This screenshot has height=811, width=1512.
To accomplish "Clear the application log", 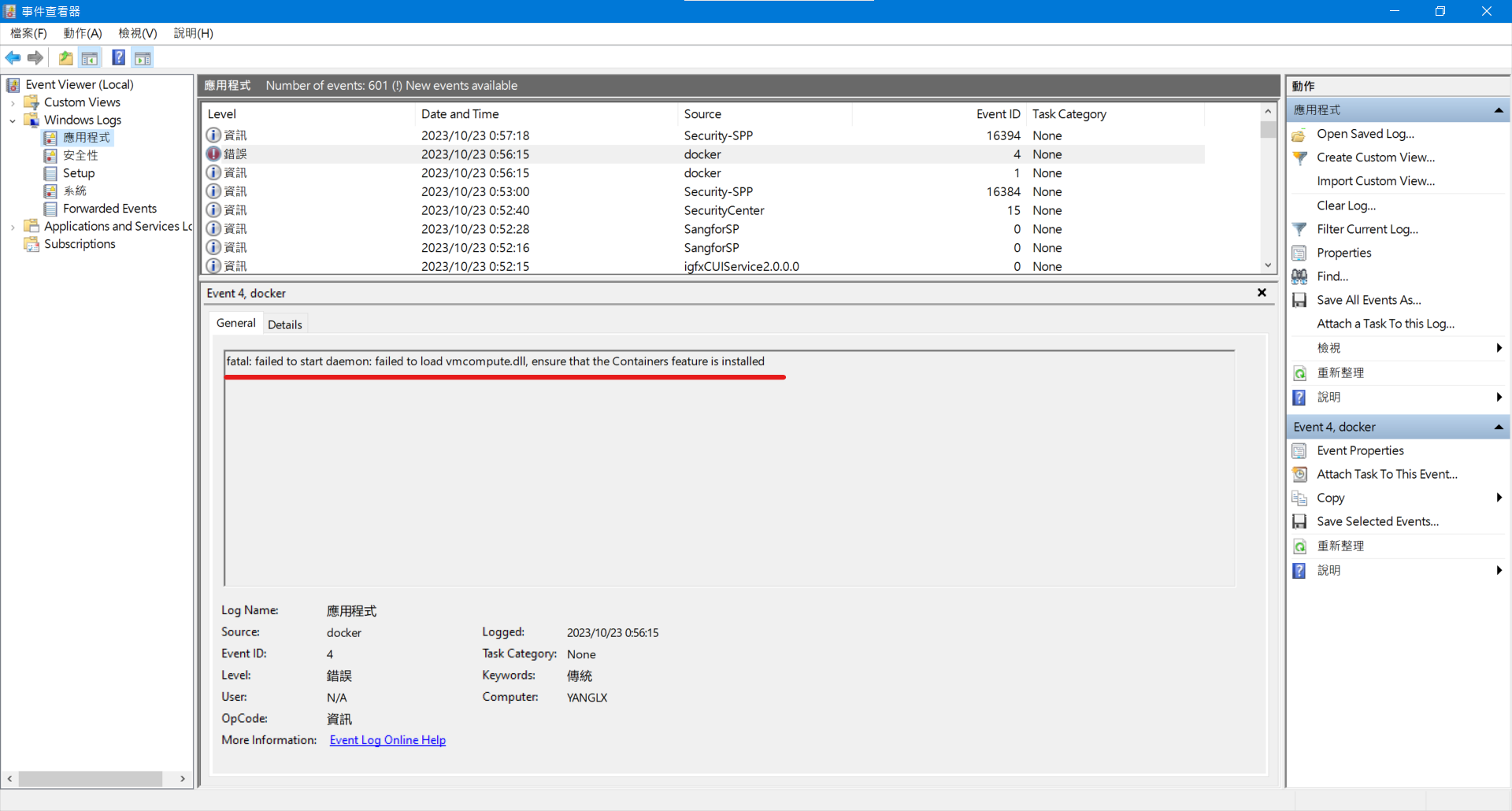I will click(1347, 205).
